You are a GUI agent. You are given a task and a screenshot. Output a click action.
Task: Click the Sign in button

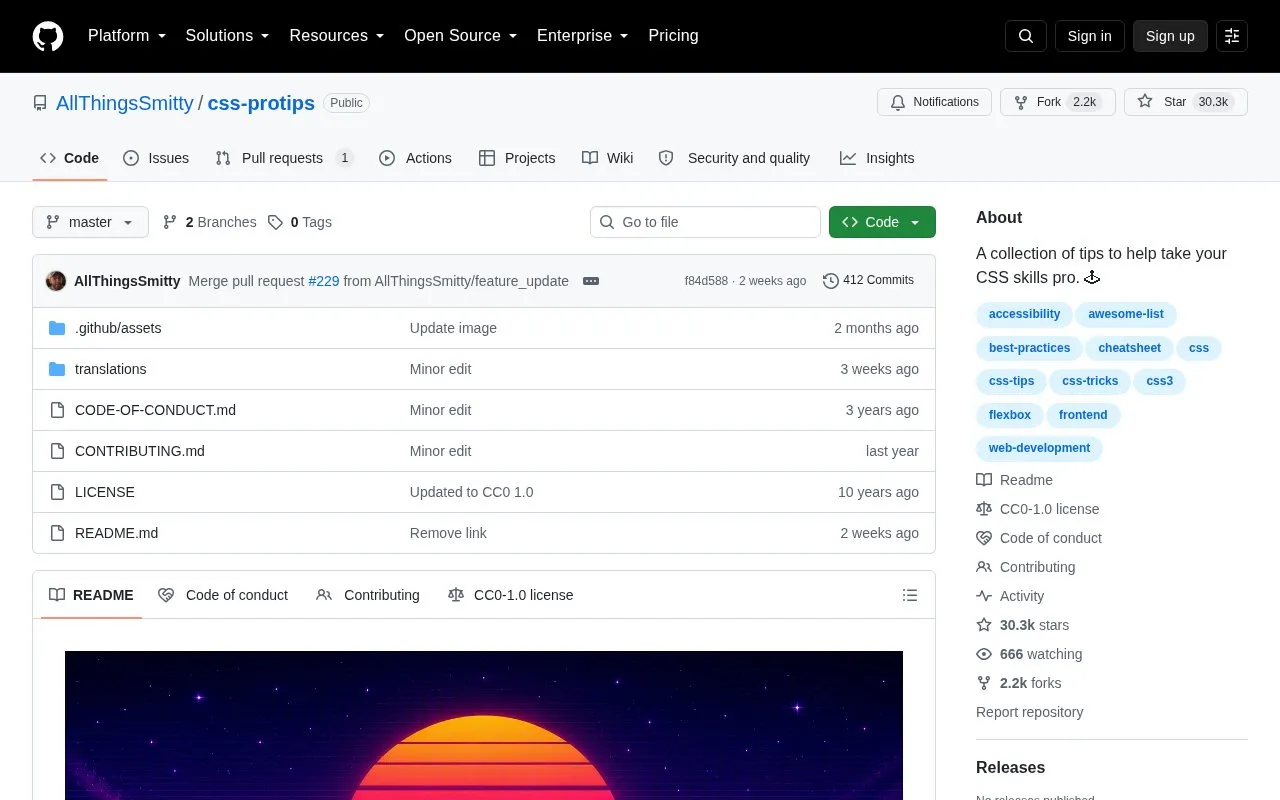pyautogui.click(x=1089, y=36)
